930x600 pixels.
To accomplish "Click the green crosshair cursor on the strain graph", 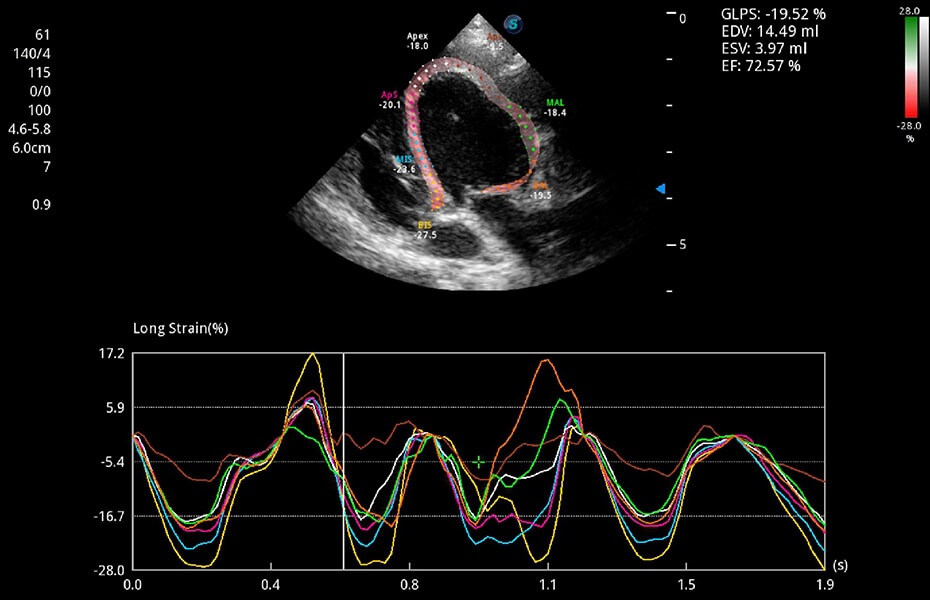I will point(480,462).
